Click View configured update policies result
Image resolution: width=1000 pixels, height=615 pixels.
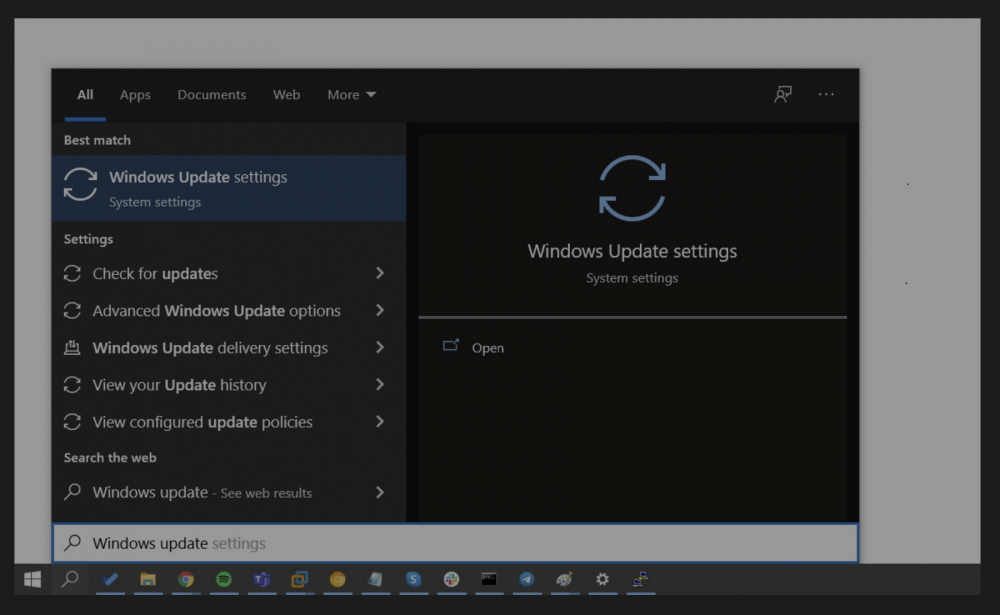click(x=202, y=422)
